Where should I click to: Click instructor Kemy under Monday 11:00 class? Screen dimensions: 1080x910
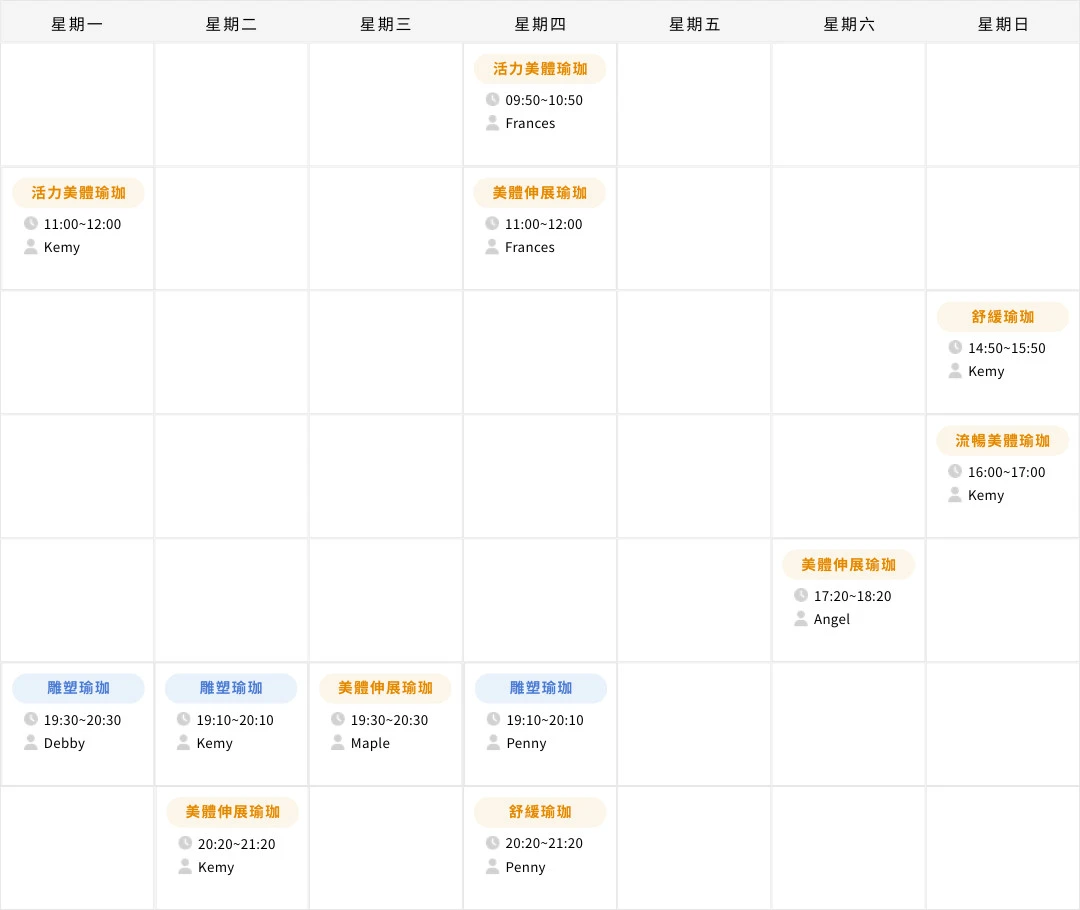click(x=62, y=247)
